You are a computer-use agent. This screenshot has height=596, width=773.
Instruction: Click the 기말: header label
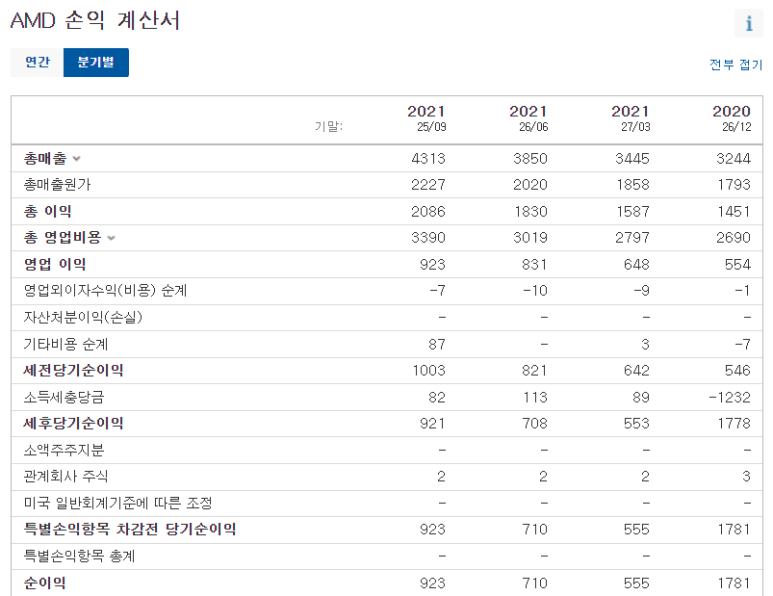pyautogui.click(x=329, y=127)
